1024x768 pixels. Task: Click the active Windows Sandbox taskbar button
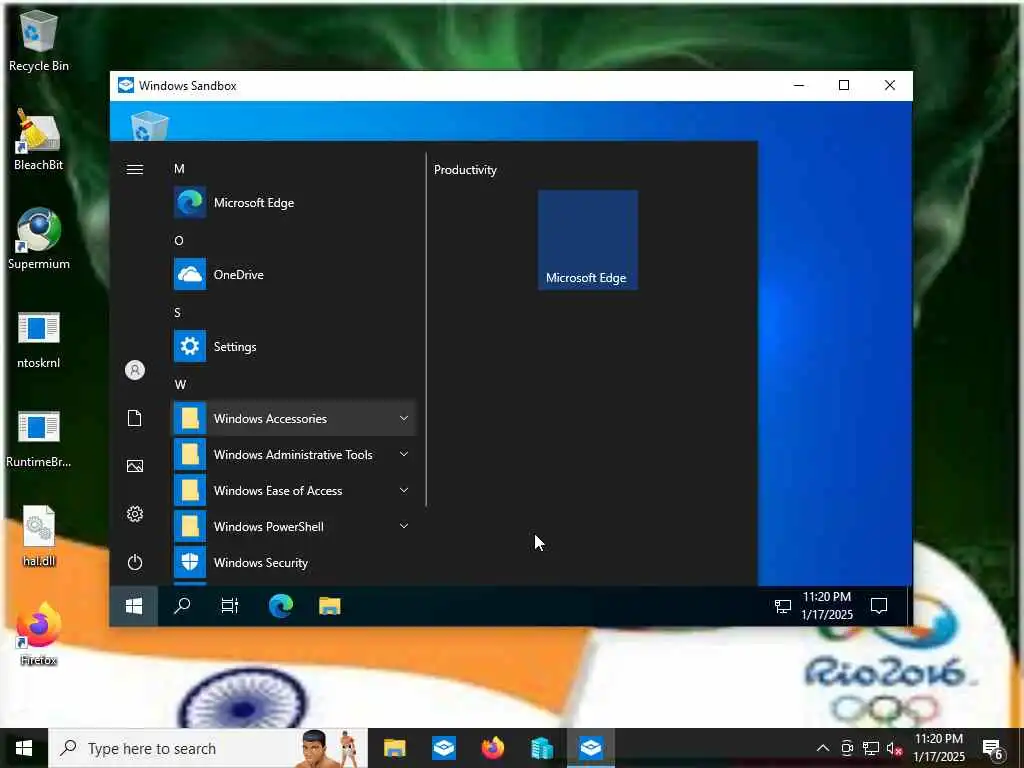click(x=591, y=748)
